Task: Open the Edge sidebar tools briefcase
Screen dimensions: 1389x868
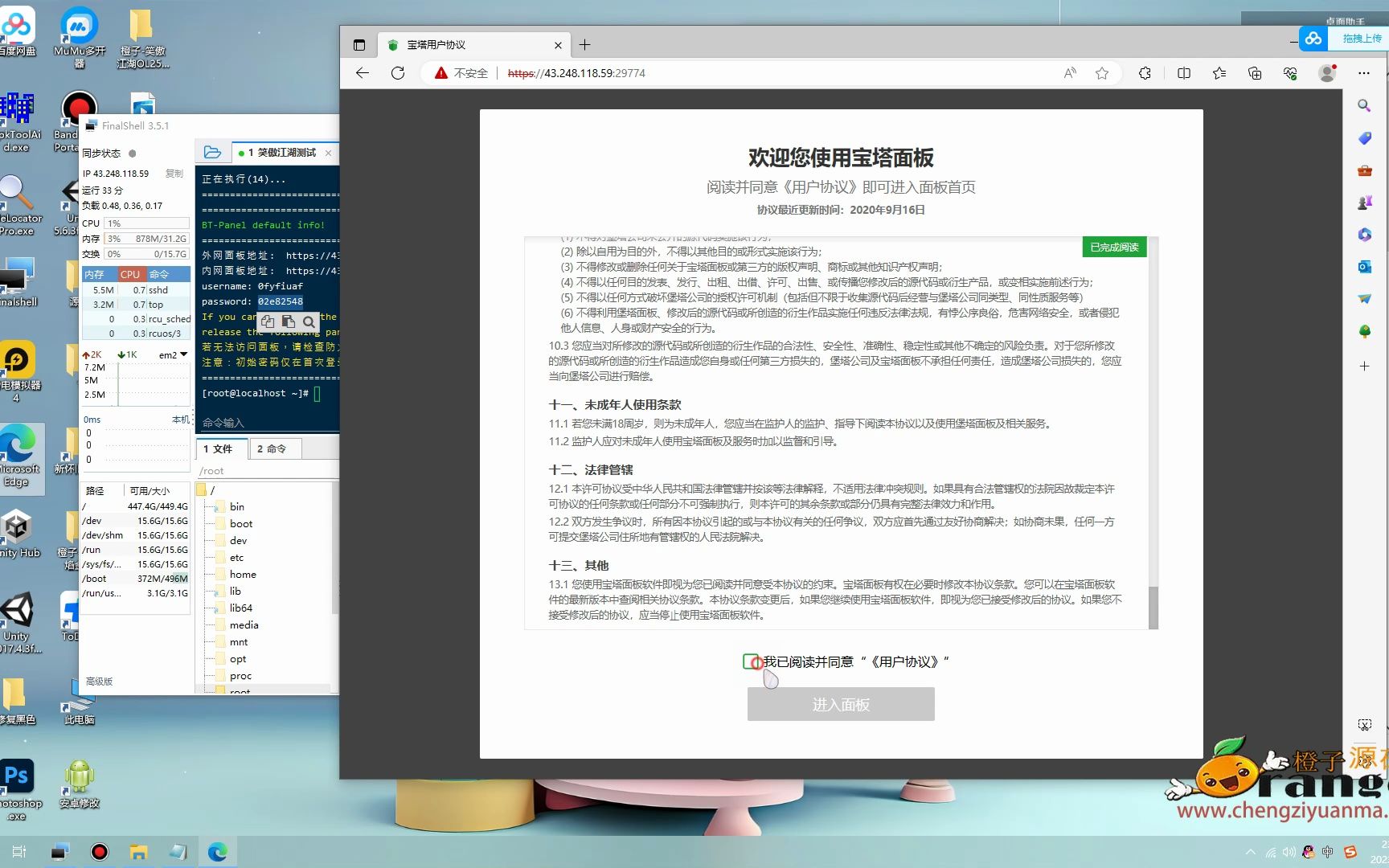Action: click(x=1364, y=170)
